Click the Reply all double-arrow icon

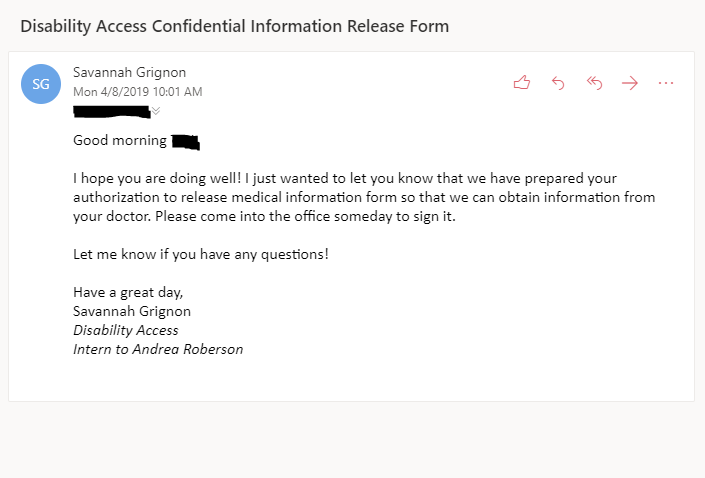coord(594,83)
